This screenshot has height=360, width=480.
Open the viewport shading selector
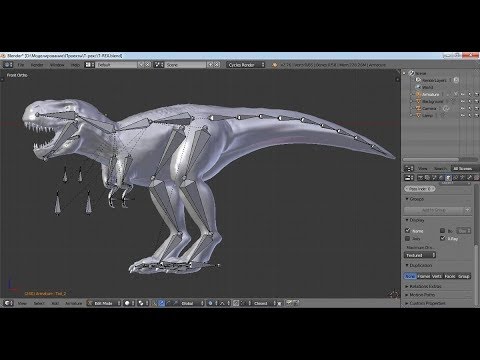click(x=129, y=303)
